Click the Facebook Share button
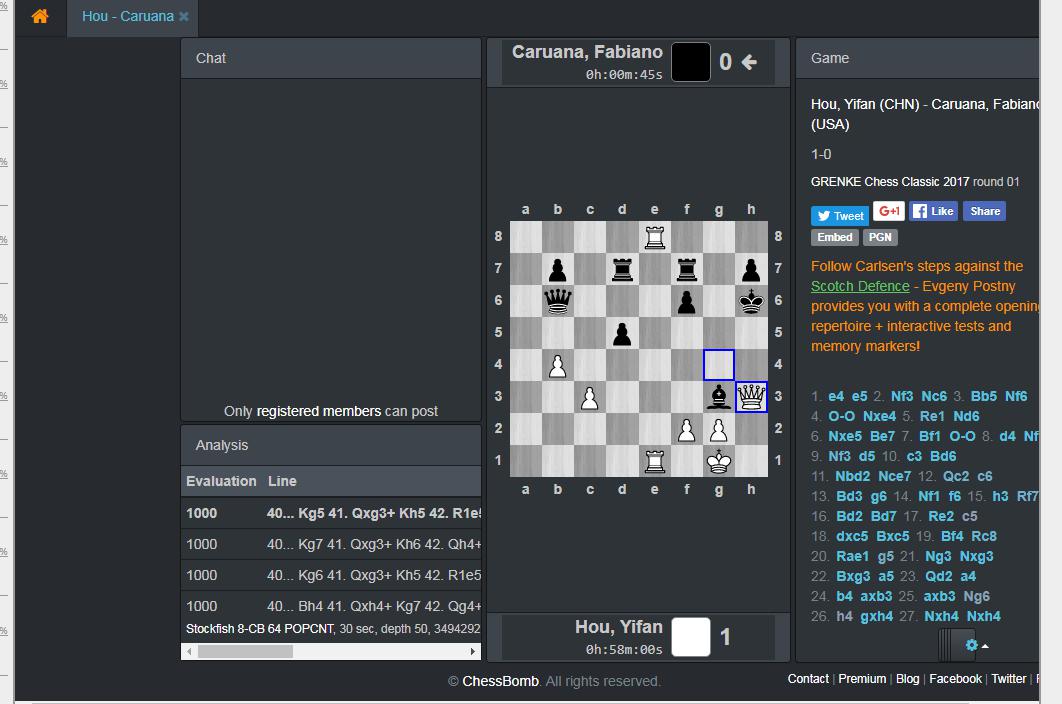The image size is (1062, 704). 984,211
